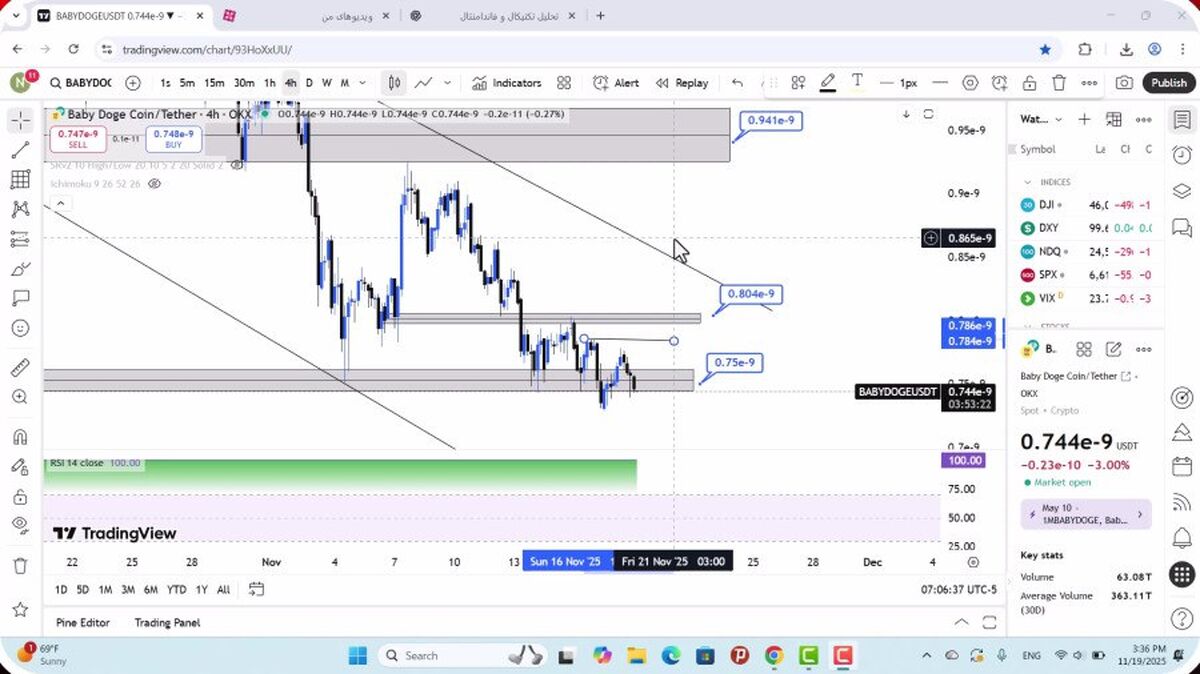Open the alerts clock panel in right sidebar
Image resolution: width=1200 pixels, height=674 pixels.
1182,155
